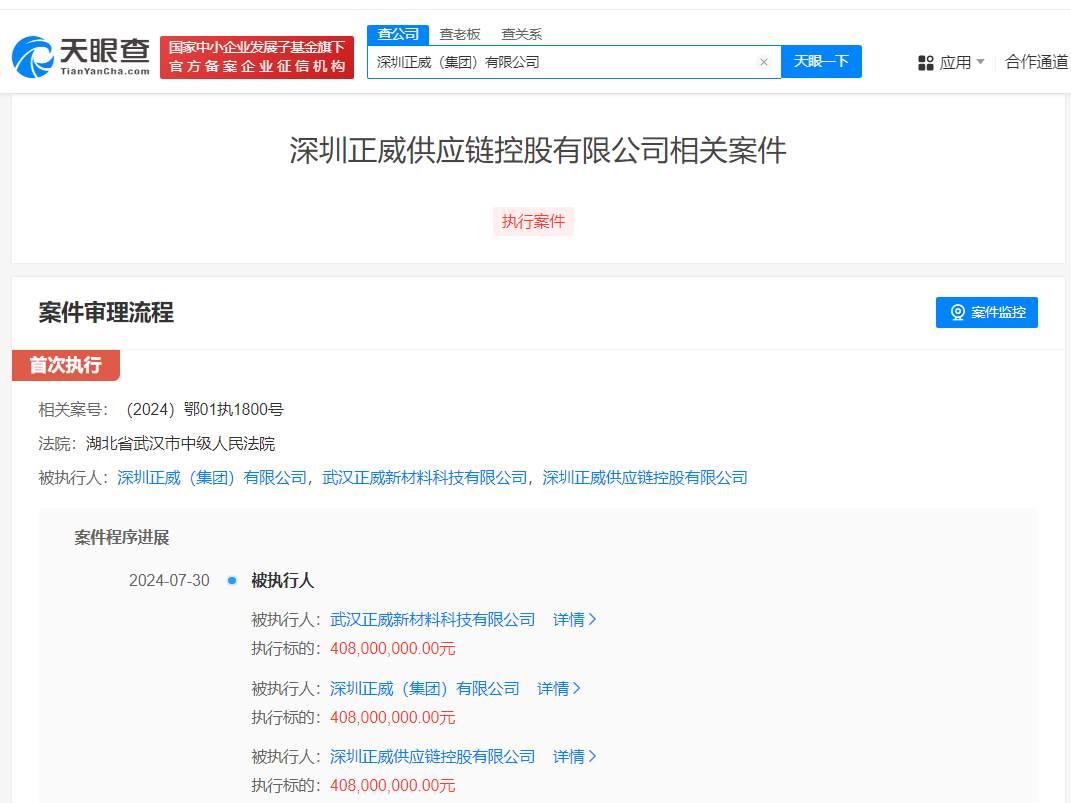
Task: Click the apps grid icon beside 应用
Action: [924, 61]
